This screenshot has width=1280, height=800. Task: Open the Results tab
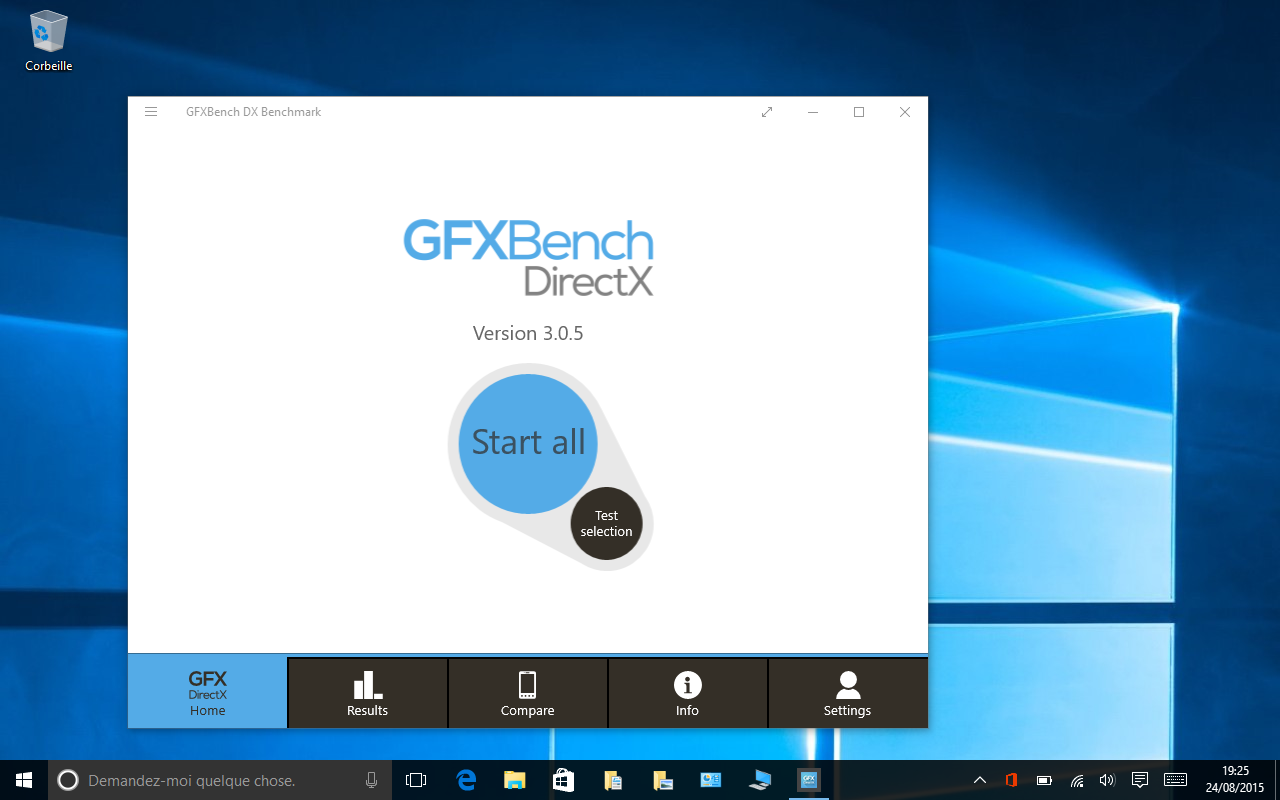click(368, 692)
